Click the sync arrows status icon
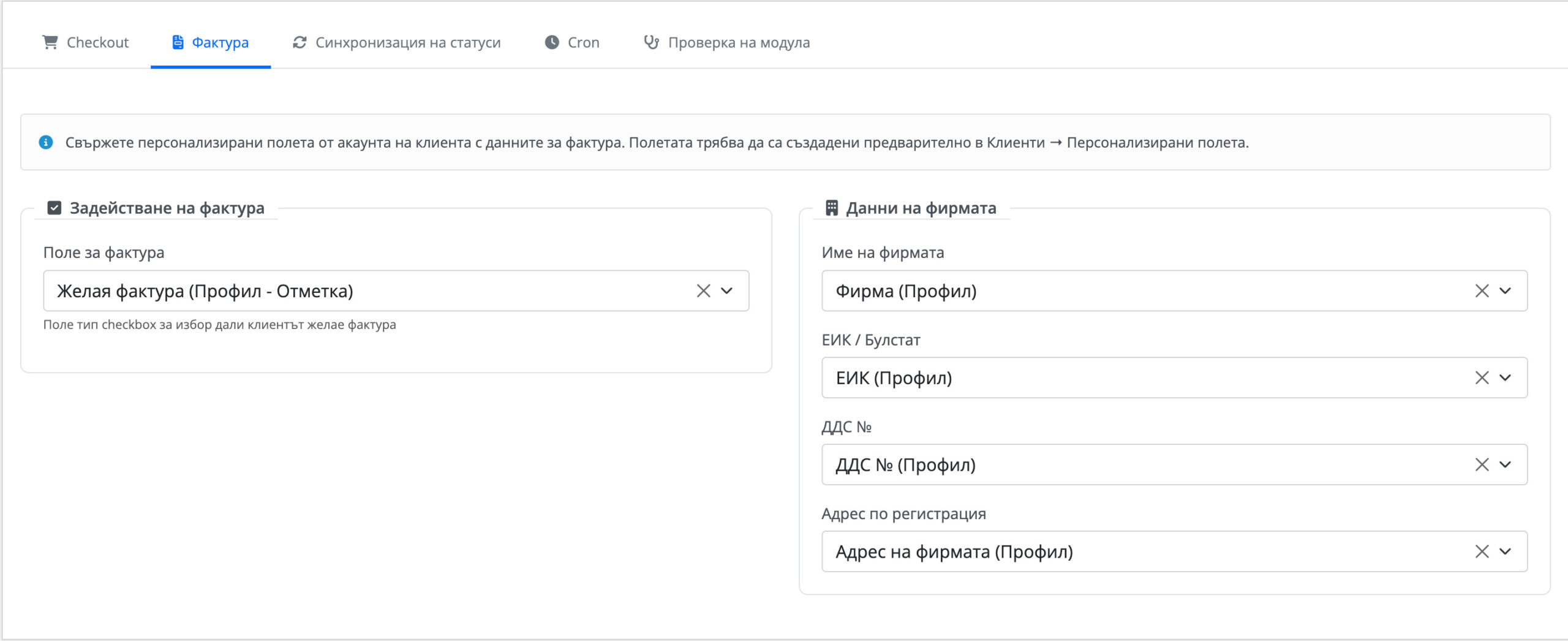1568x641 pixels. [x=300, y=42]
